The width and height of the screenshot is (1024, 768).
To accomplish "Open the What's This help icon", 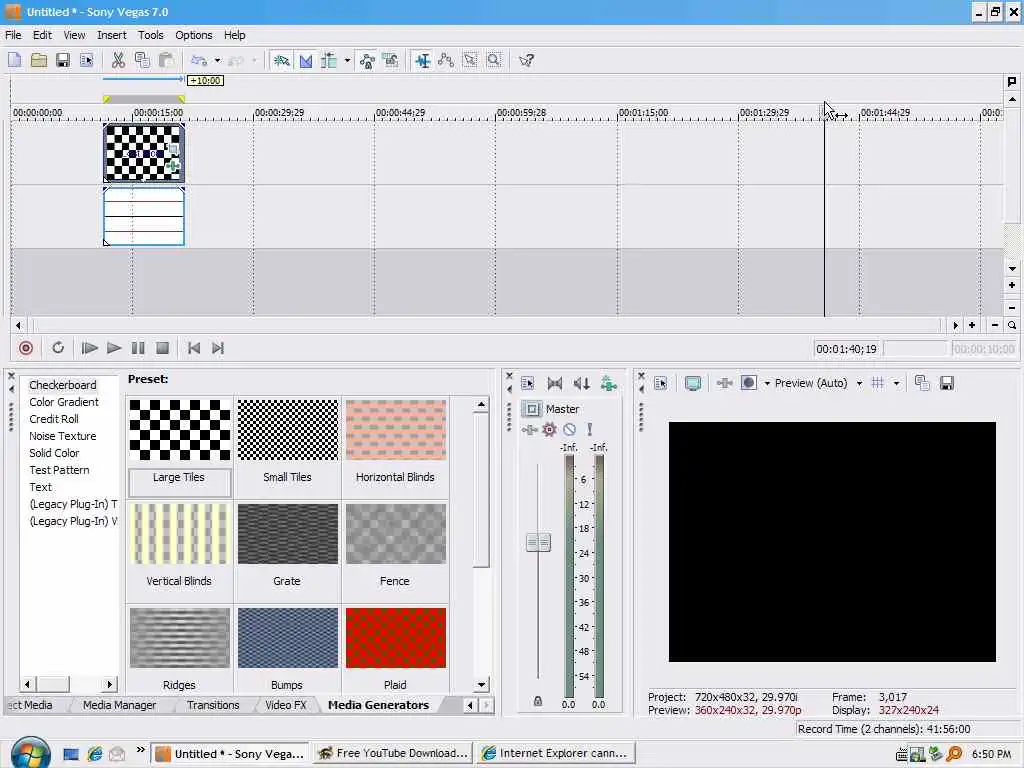I will [526, 60].
